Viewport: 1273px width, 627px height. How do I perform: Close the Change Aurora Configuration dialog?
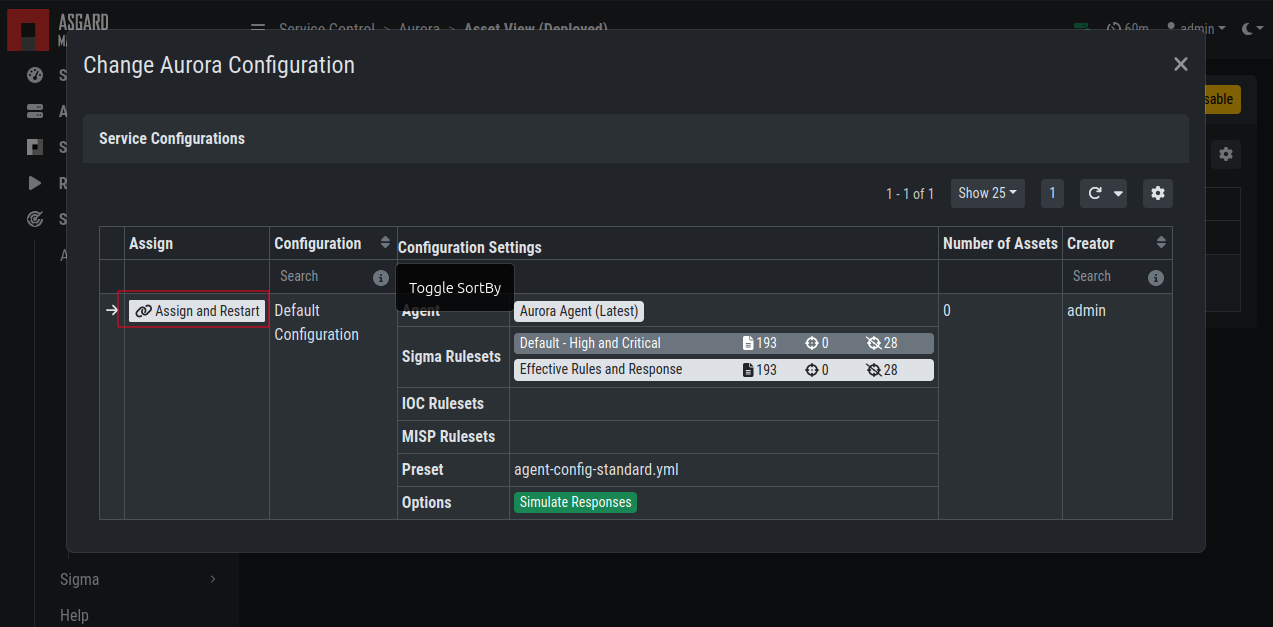(x=1181, y=64)
